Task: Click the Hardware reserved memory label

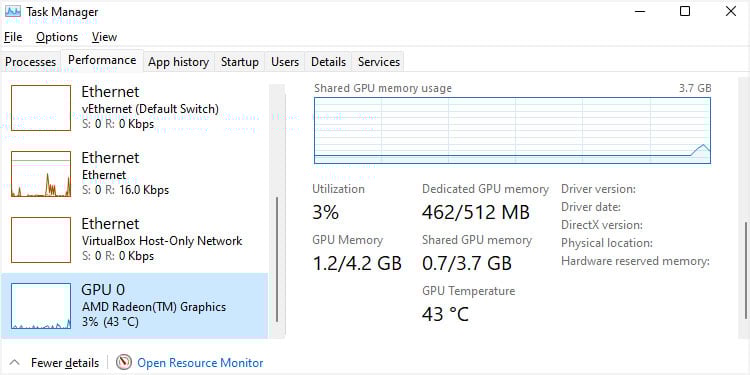Action: click(635, 261)
